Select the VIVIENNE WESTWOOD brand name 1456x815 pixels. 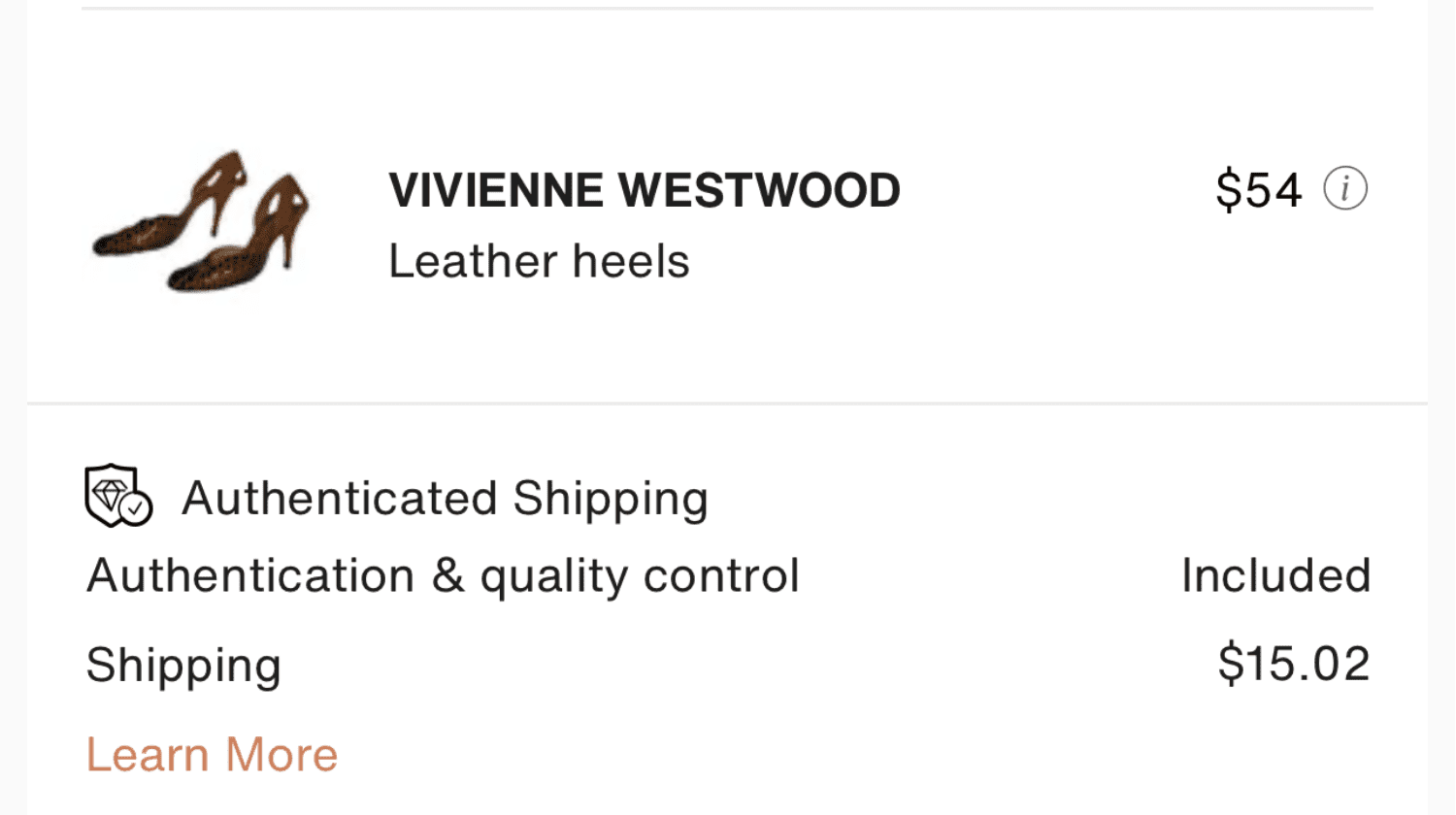click(x=644, y=190)
